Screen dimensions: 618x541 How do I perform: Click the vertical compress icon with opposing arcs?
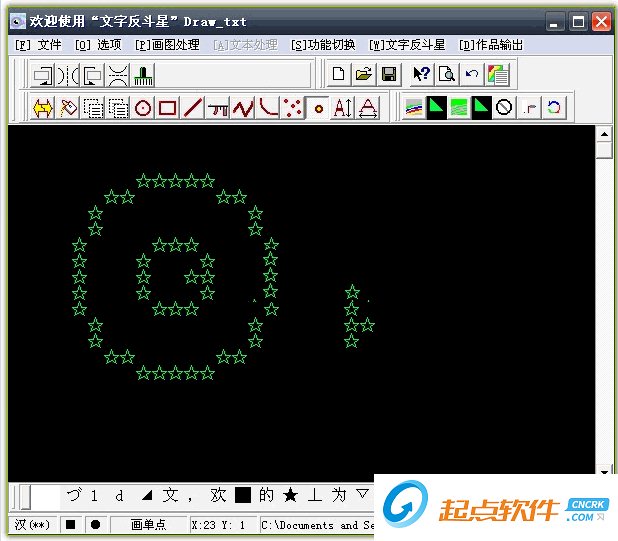pyautogui.click(x=118, y=75)
